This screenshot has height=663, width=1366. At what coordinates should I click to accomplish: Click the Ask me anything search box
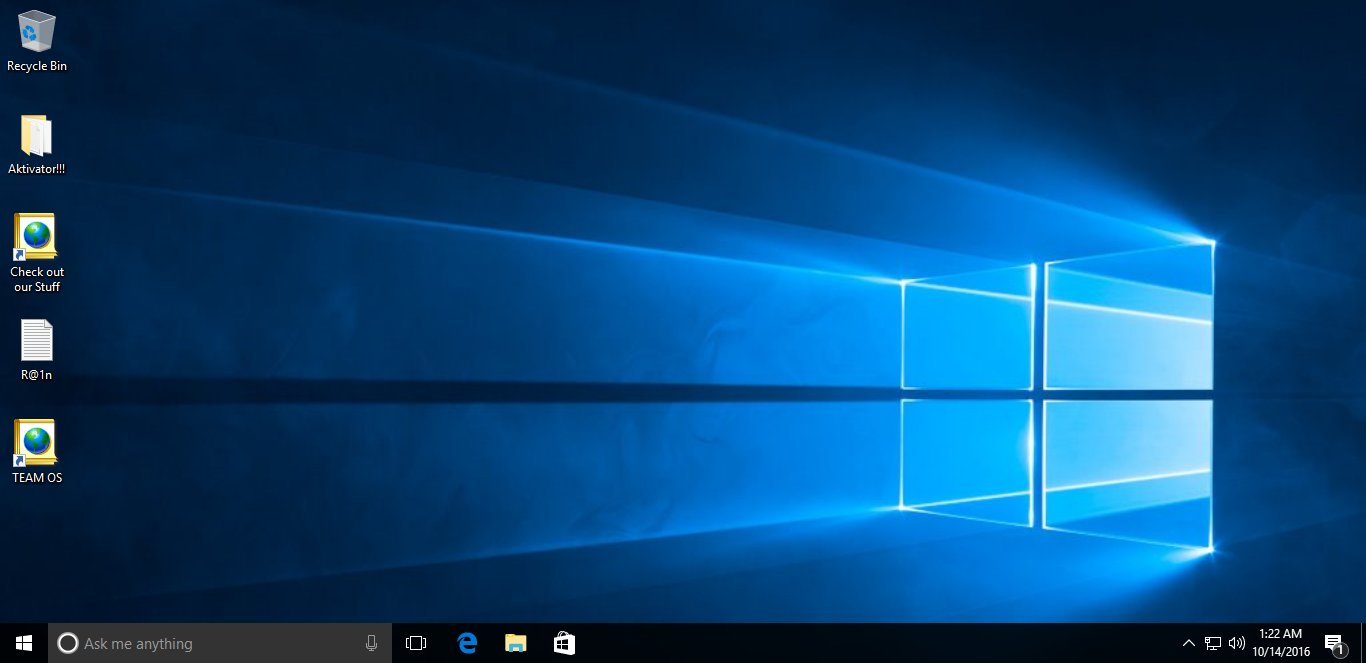click(220, 643)
